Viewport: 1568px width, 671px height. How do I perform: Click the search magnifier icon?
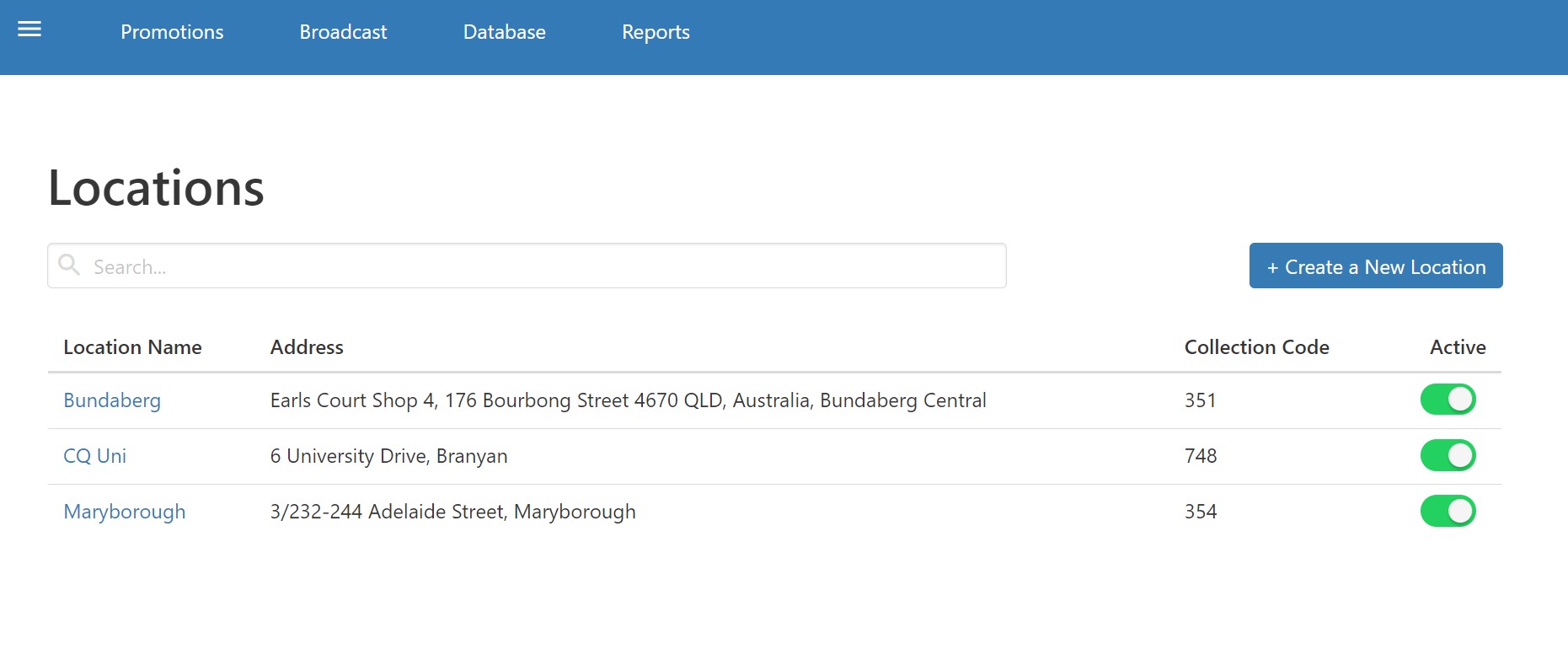coord(69,266)
